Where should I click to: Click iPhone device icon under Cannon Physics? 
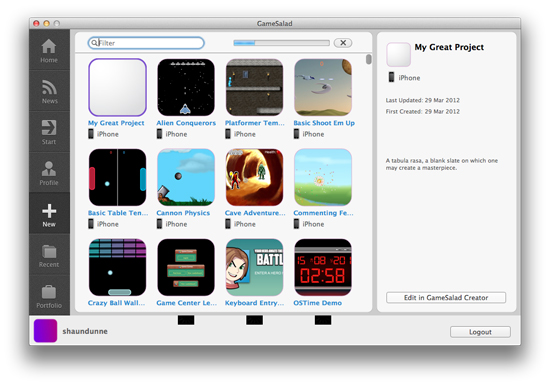(160, 224)
